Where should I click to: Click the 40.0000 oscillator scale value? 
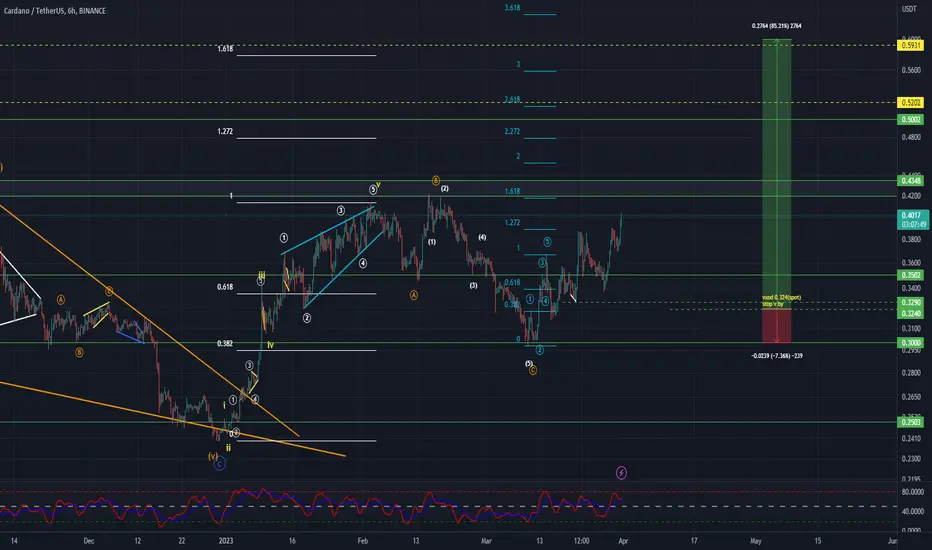pyautogui.click(x=912, y=511)
